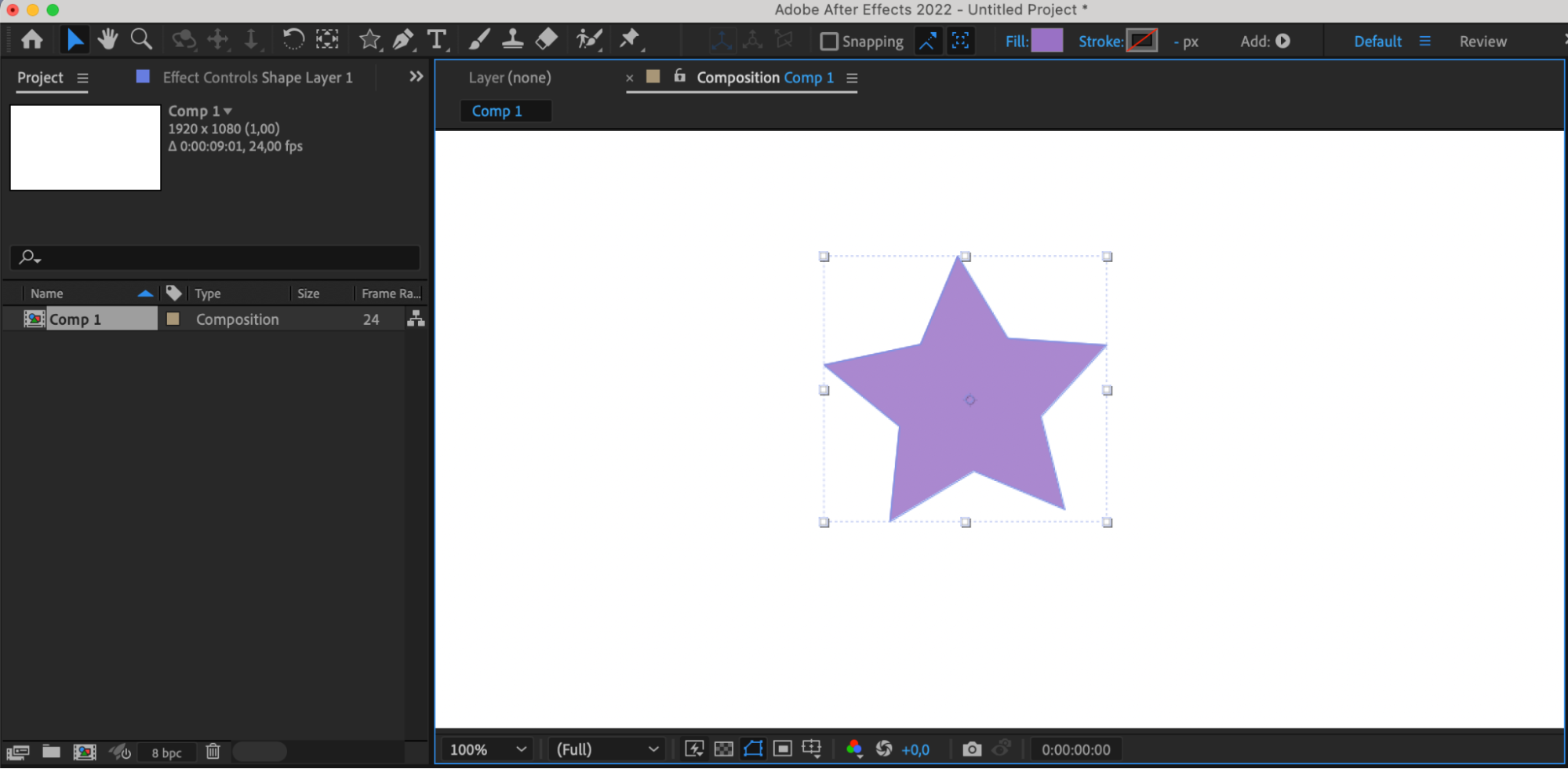Choose the Local Axis mode icon
This screenshot has height=769, width=1568.
tap(721, 41)
